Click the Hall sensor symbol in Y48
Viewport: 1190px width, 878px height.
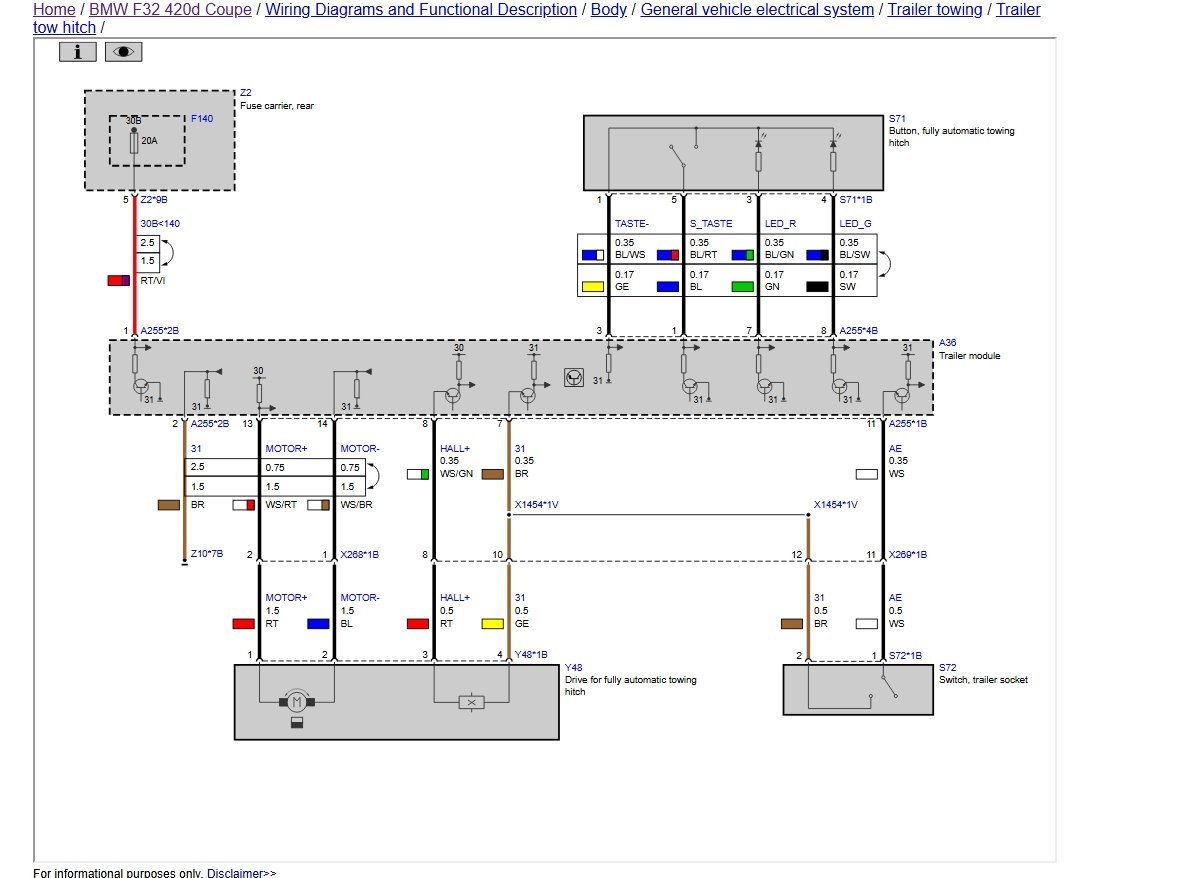(x=471, y=703)
